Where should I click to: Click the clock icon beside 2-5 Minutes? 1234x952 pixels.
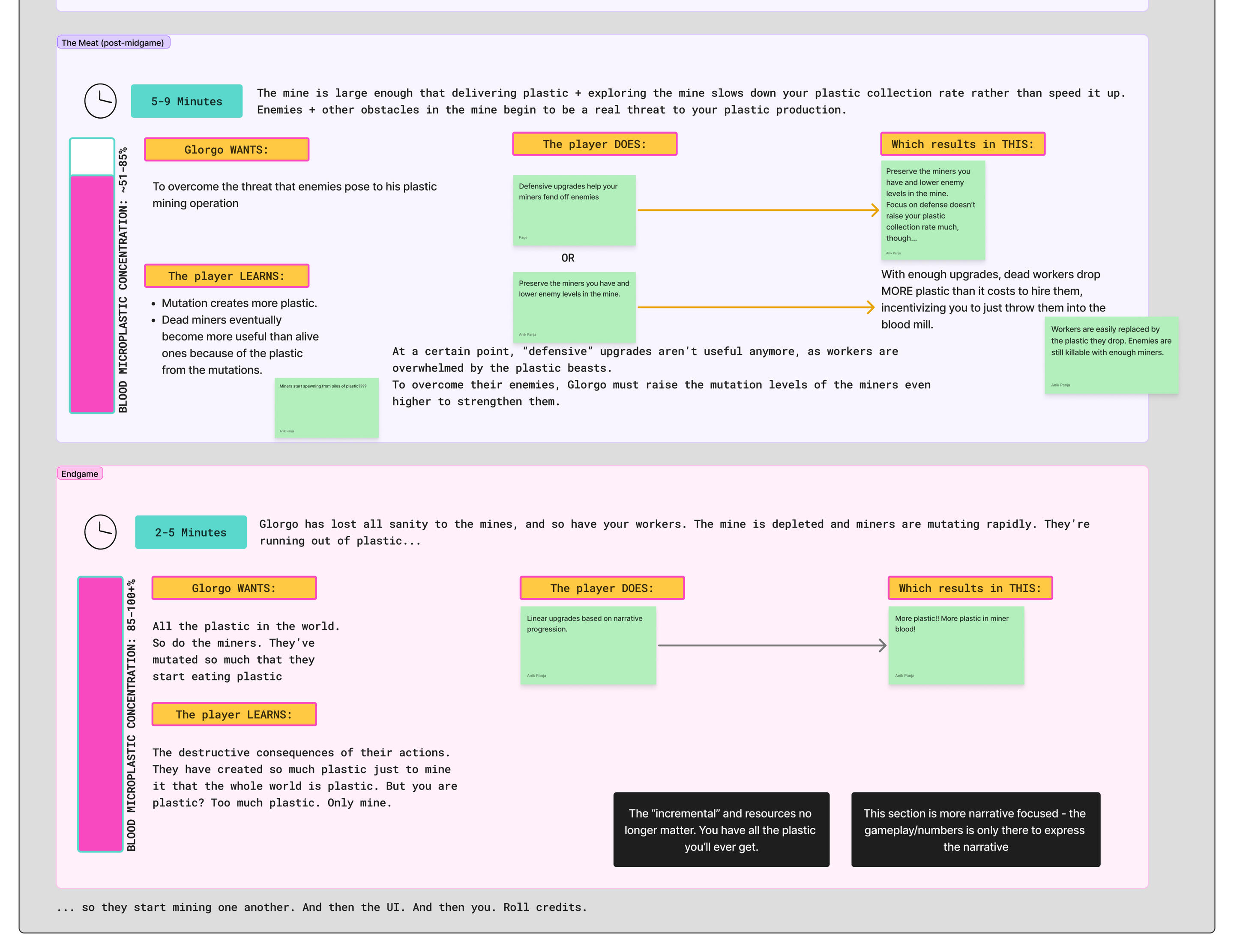click(x=100, y=532)
